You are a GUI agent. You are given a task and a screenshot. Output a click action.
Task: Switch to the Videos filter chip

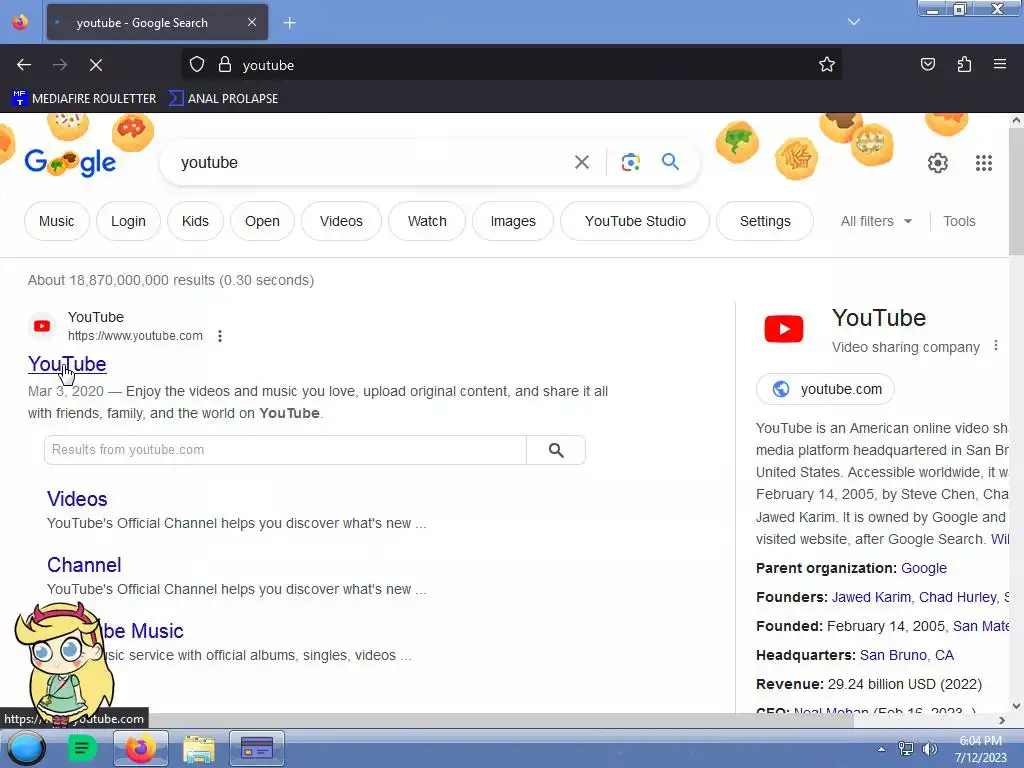coord(341,221)
